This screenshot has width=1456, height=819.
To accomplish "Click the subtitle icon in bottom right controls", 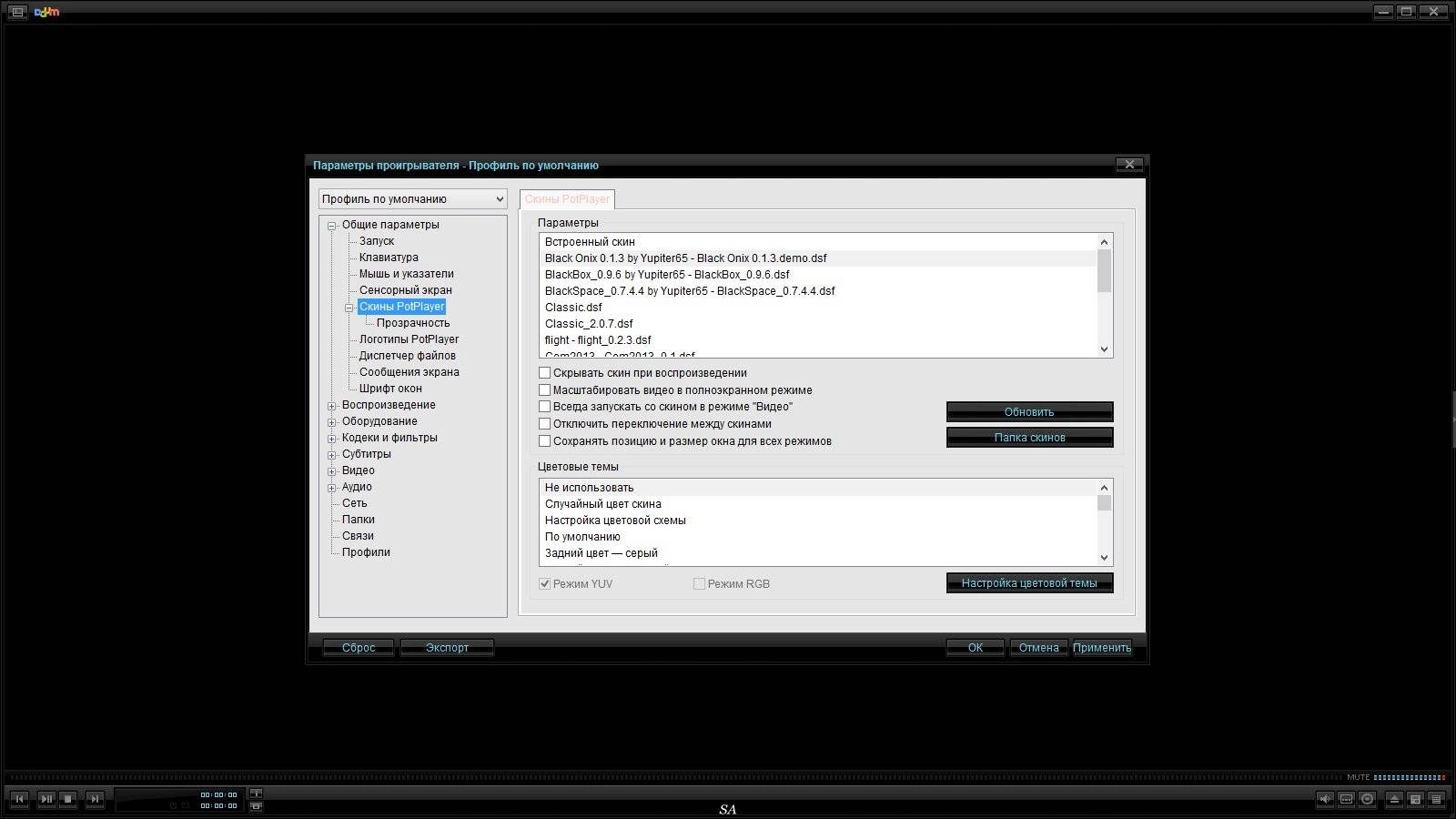I will click(x=1346, y=799).
